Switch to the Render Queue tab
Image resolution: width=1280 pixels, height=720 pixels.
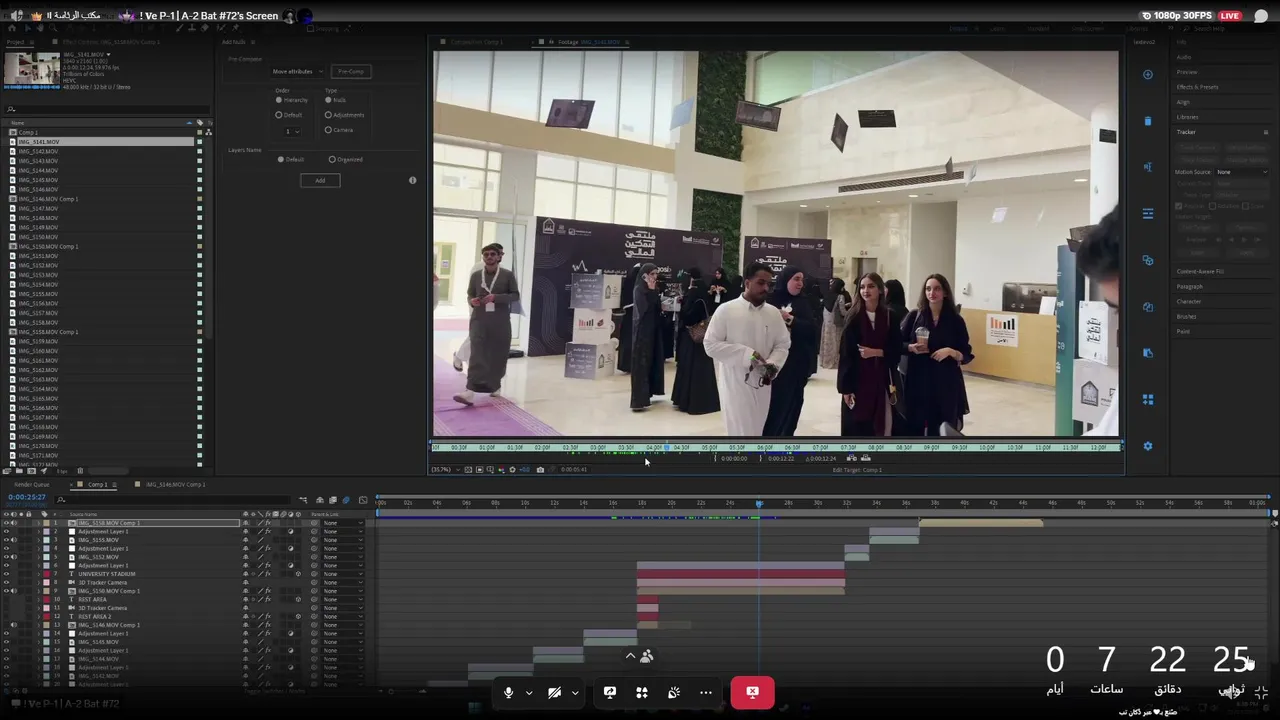(32, 484)
